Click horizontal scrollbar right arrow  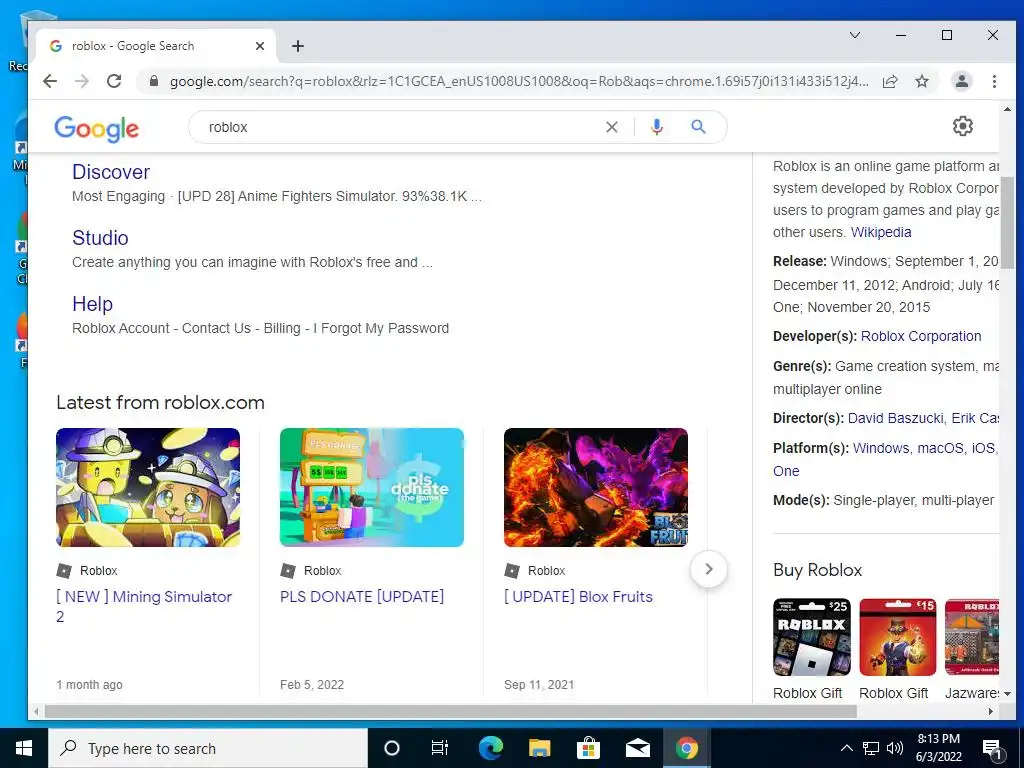click(991, 711)
